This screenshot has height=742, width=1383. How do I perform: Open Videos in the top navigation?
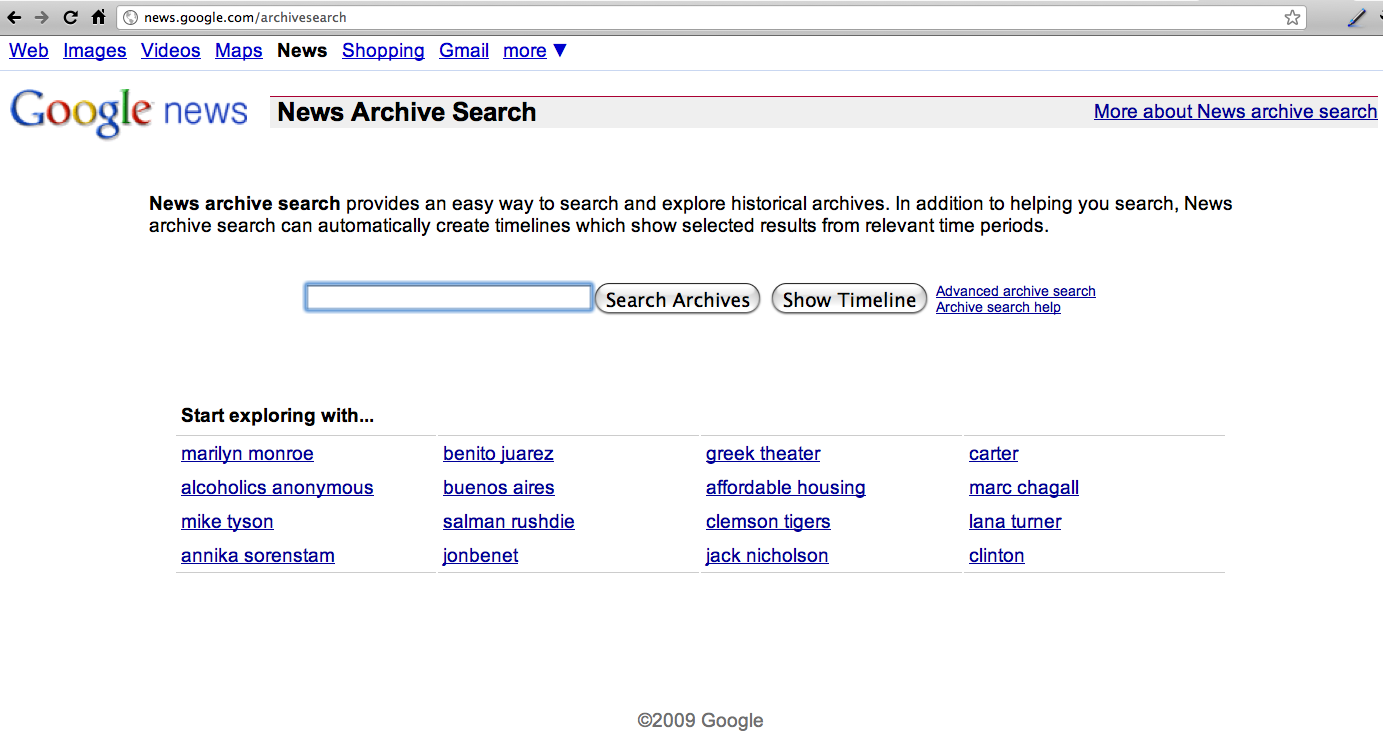click(170, 50)
